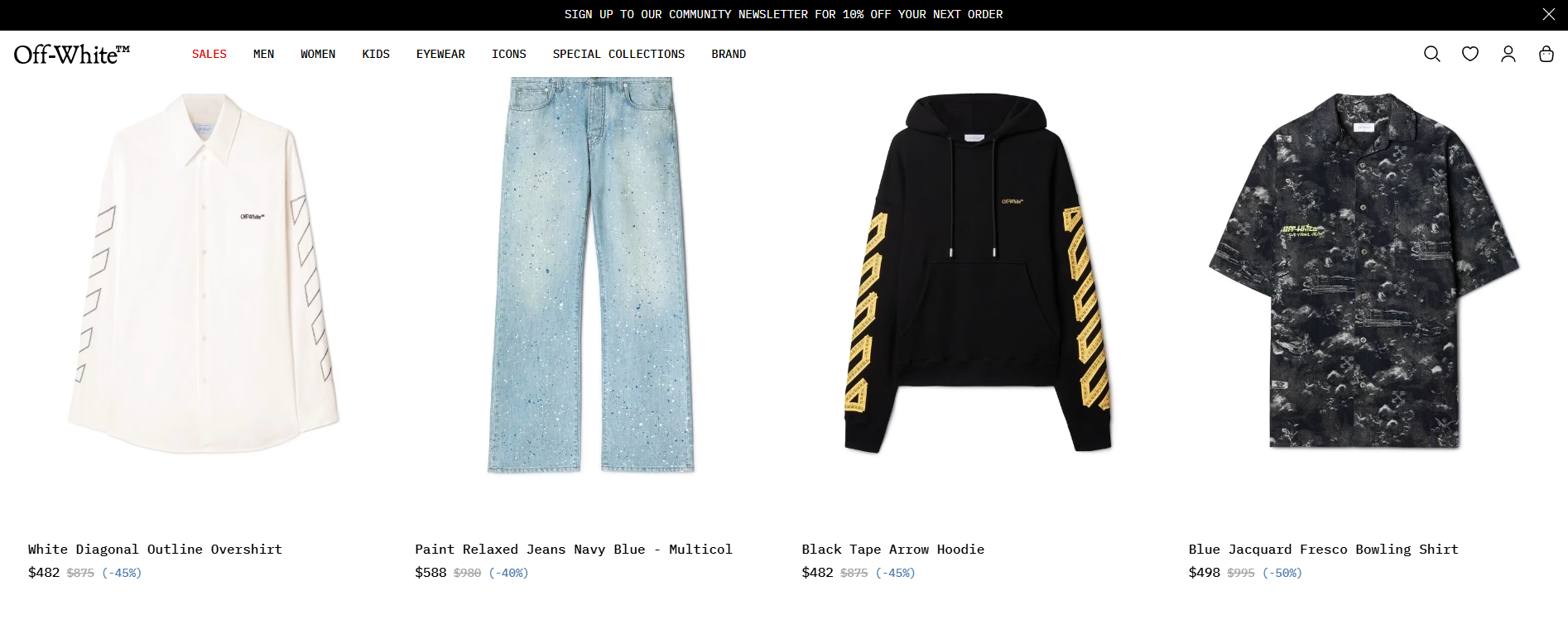Open account via person icon
Image resolution: width=1568 pixels, height=634 pixels.
[x=1508, y=54]
